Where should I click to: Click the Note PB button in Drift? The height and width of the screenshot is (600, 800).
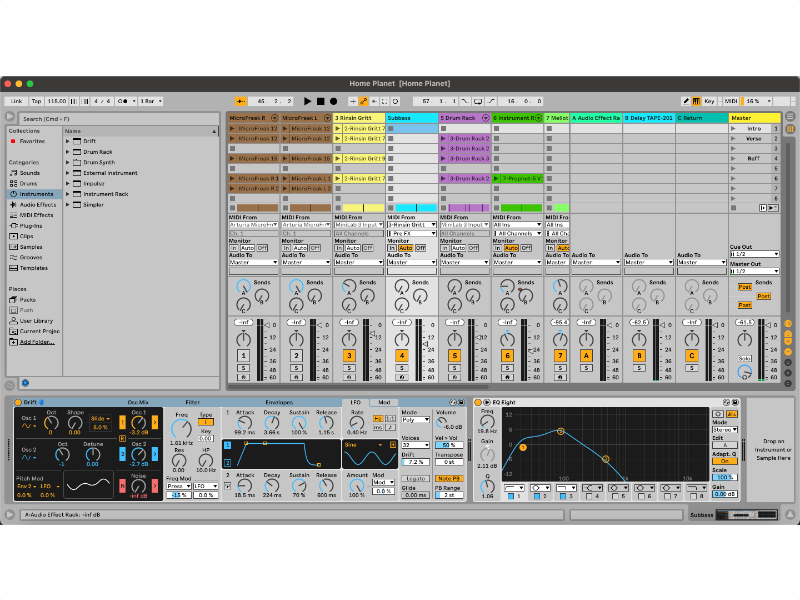[449, 479]
